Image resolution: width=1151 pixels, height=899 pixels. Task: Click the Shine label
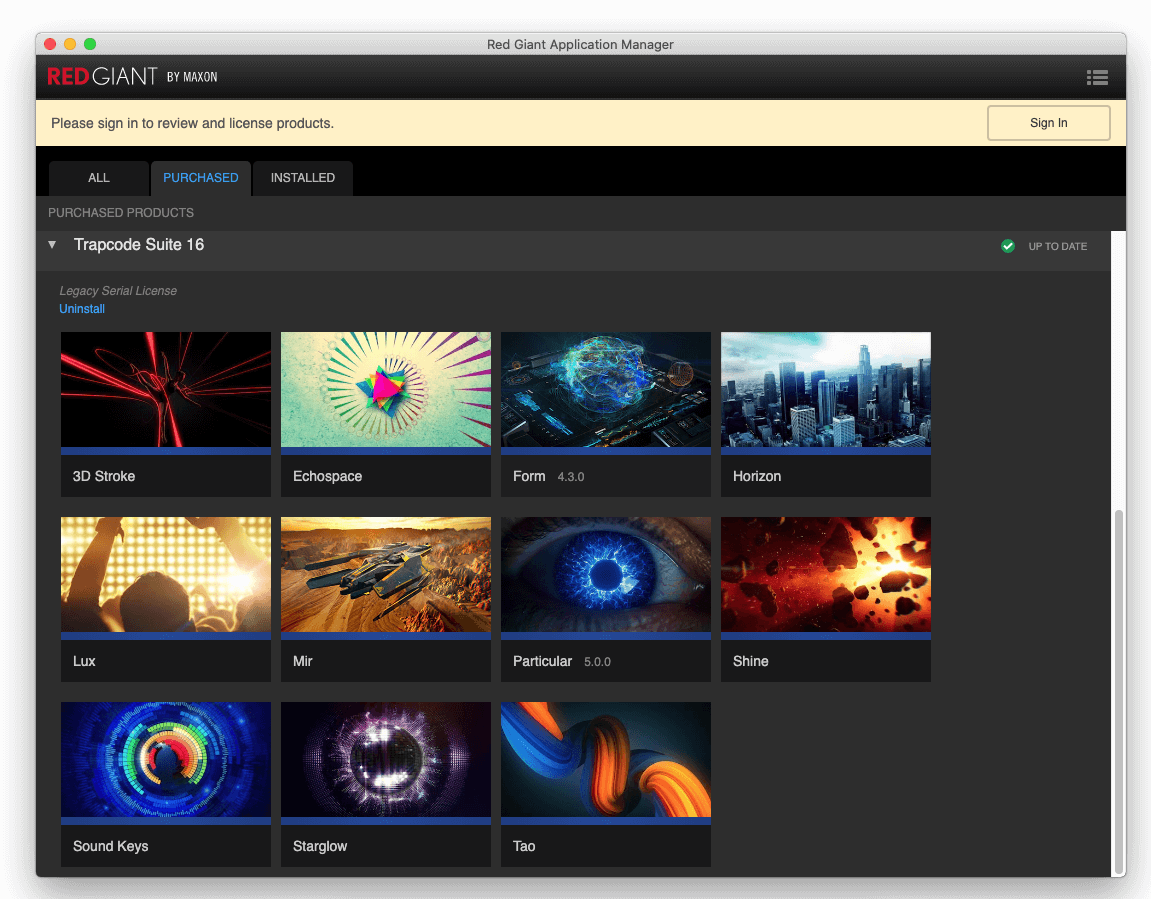coord(750,661)
